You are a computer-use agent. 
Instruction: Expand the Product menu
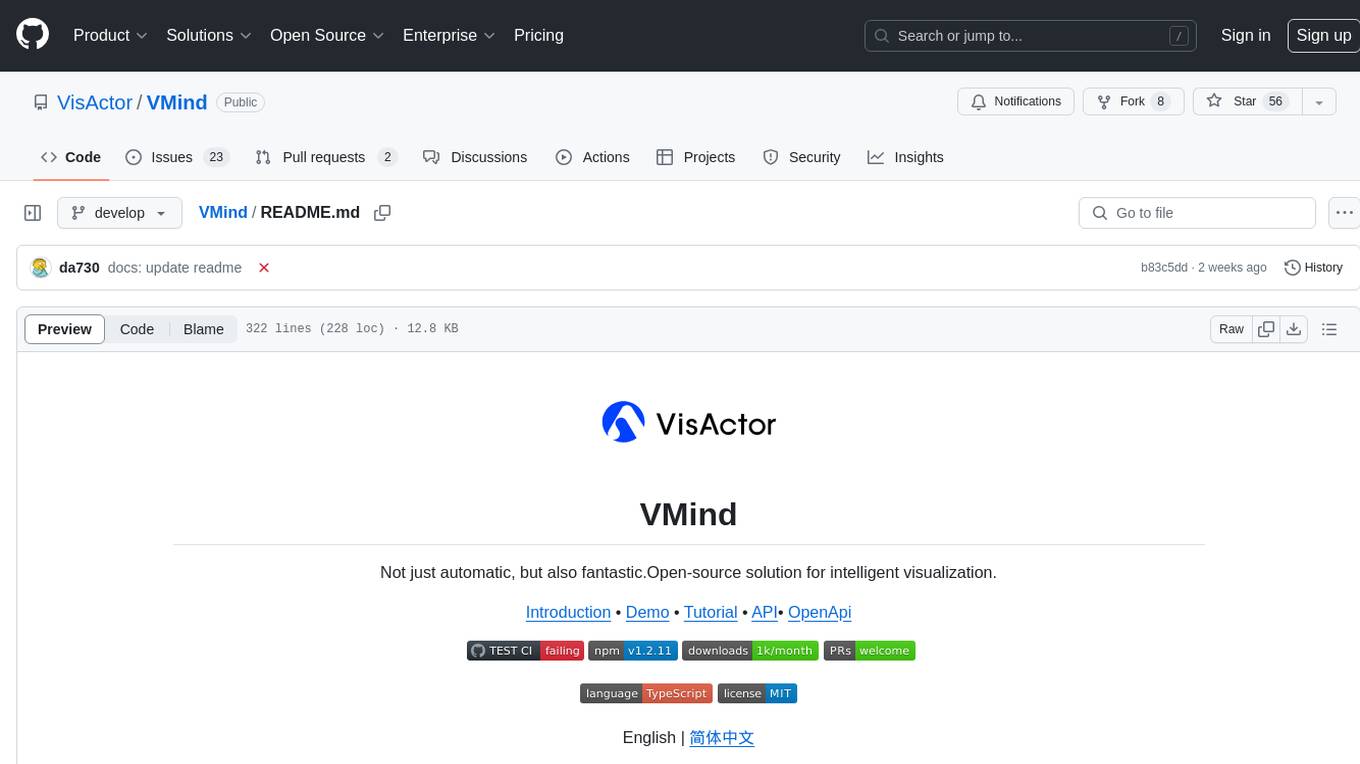click(110, 35)
